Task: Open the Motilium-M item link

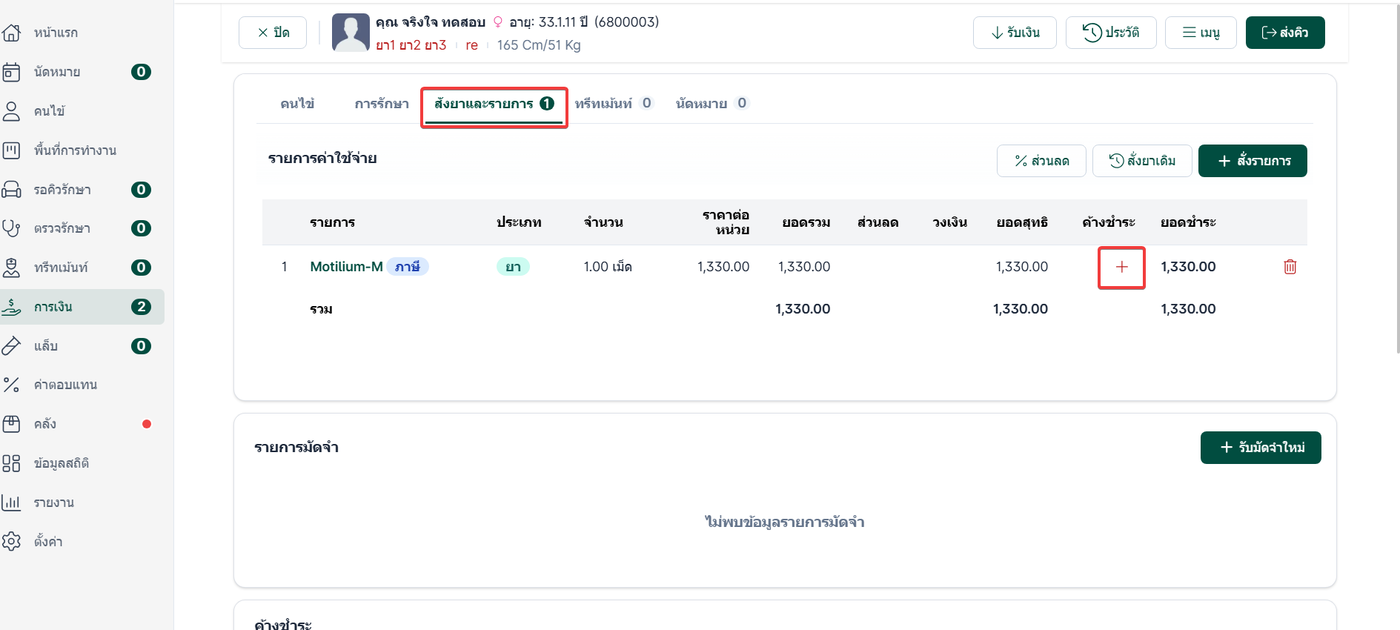Action: click(346, 267)
